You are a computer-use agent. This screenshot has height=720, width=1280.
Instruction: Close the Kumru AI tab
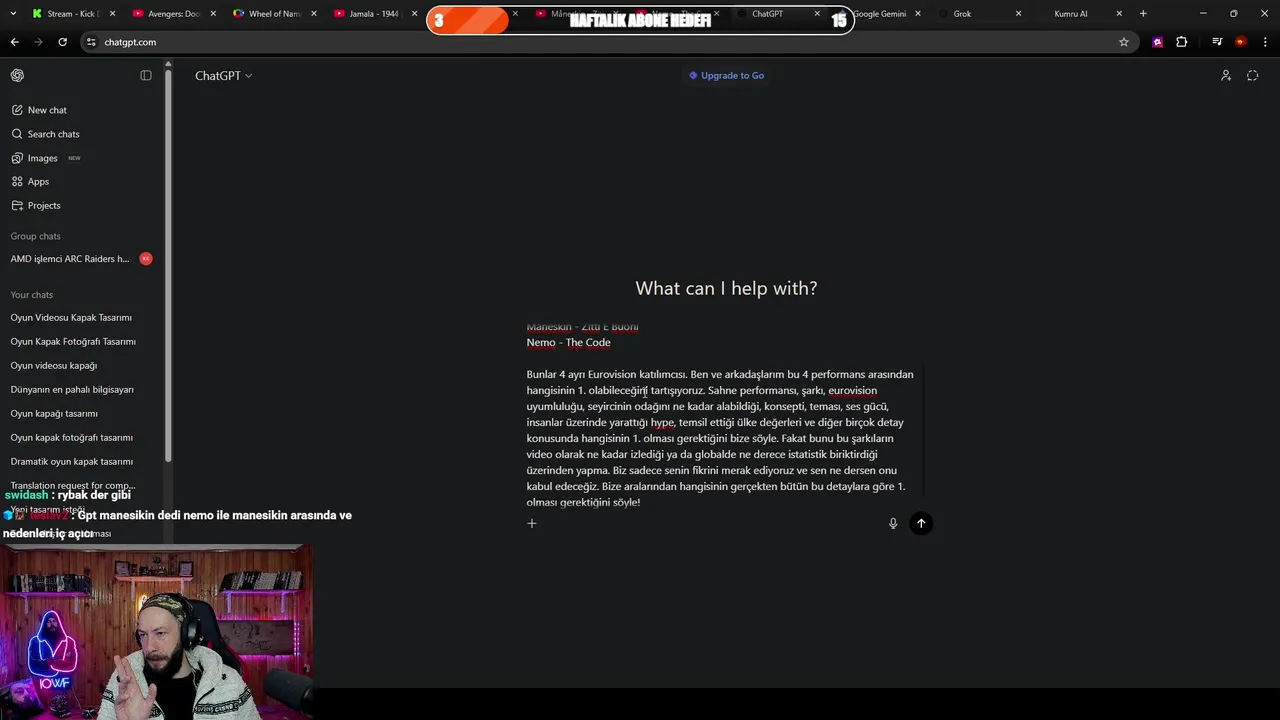coord(1119,14)
